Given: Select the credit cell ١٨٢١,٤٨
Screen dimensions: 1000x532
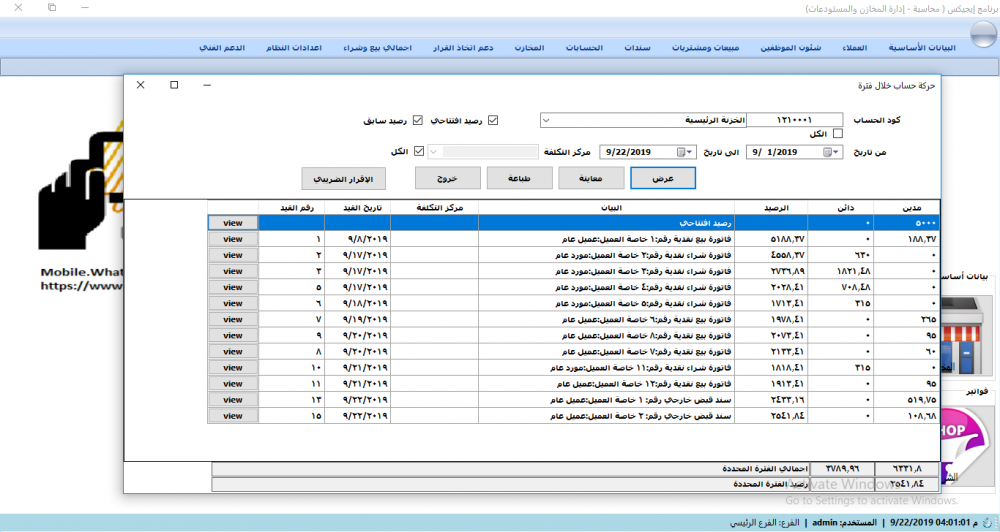Looking at the screenshot, I should click(841, 271).
